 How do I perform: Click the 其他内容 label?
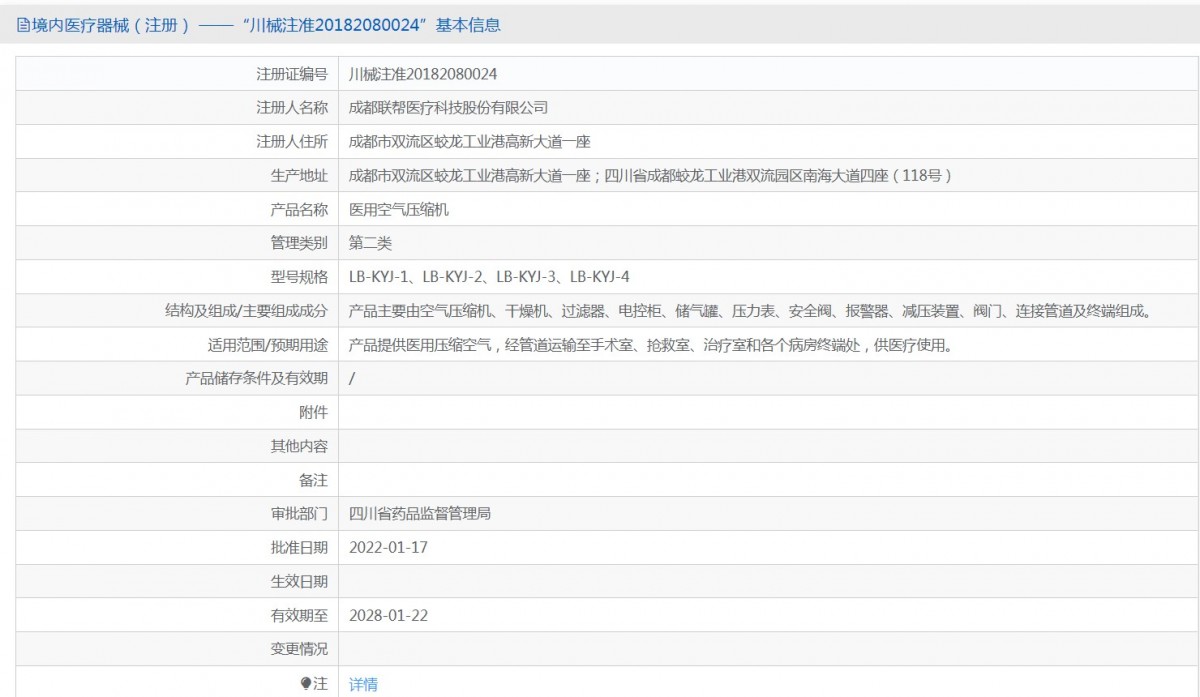tap(300, 446)
